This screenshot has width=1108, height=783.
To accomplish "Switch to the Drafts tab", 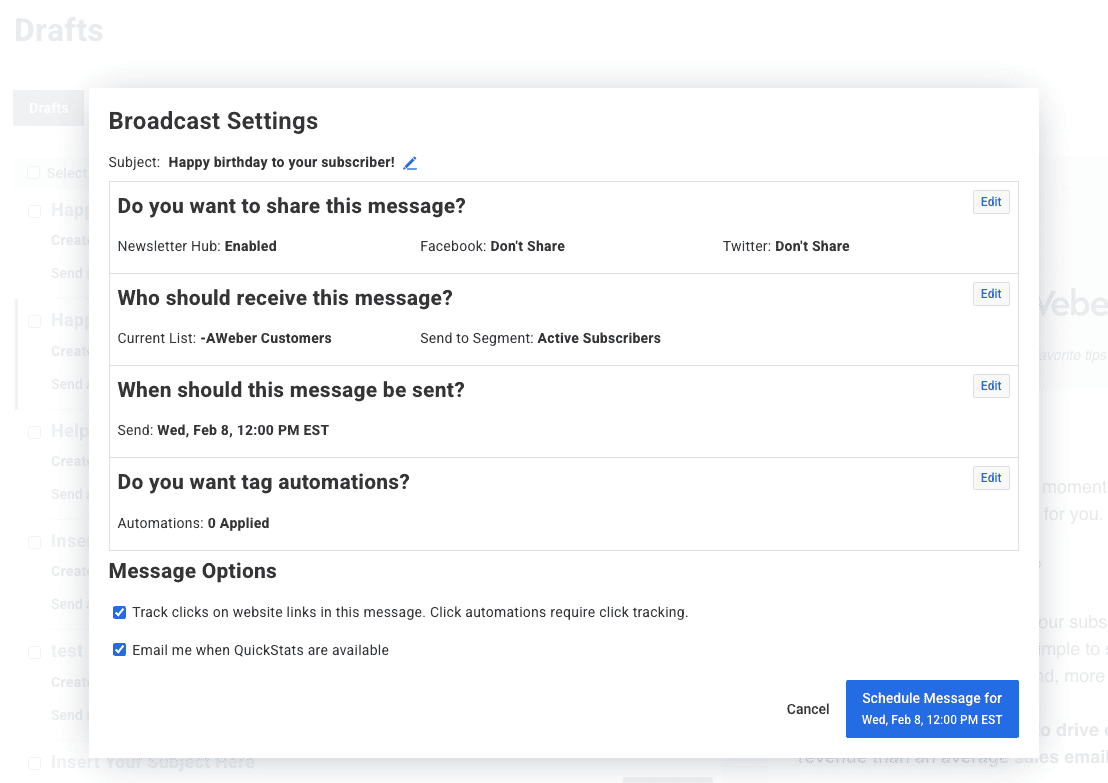I will tap(48, 108).
